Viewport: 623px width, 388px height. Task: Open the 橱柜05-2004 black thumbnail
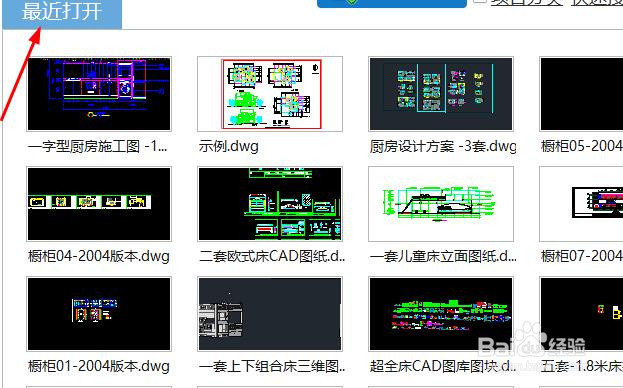tap(581, 94)
